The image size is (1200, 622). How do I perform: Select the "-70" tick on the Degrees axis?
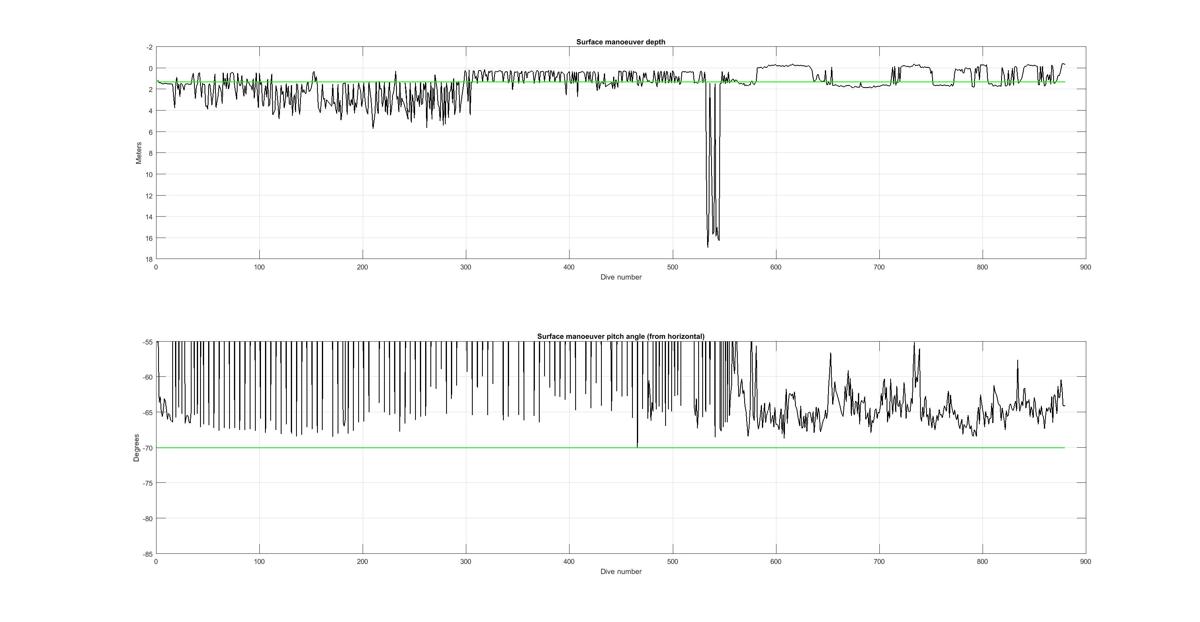click(148, 448)
